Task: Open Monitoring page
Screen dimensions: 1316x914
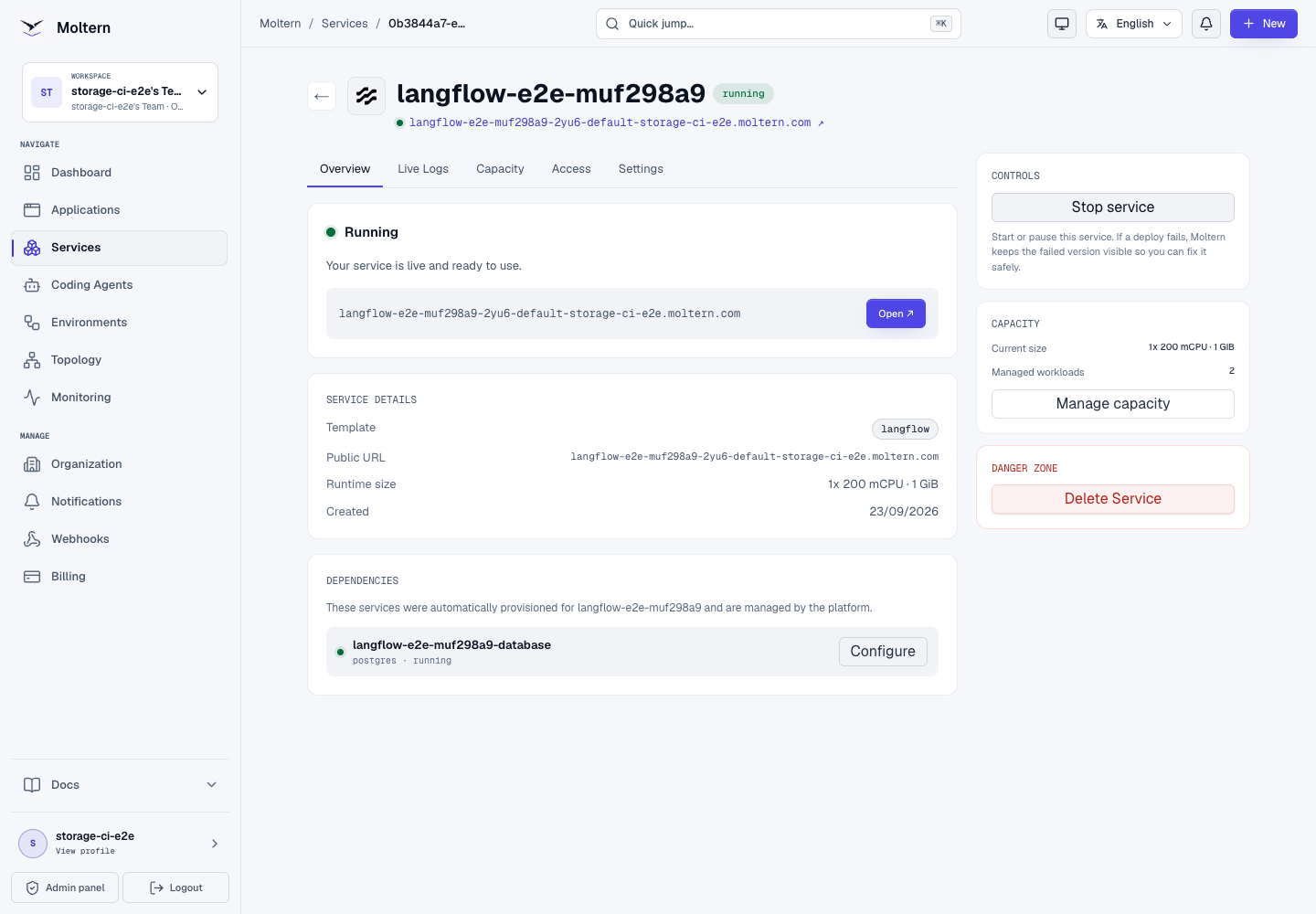Action: tap(119, 398)
